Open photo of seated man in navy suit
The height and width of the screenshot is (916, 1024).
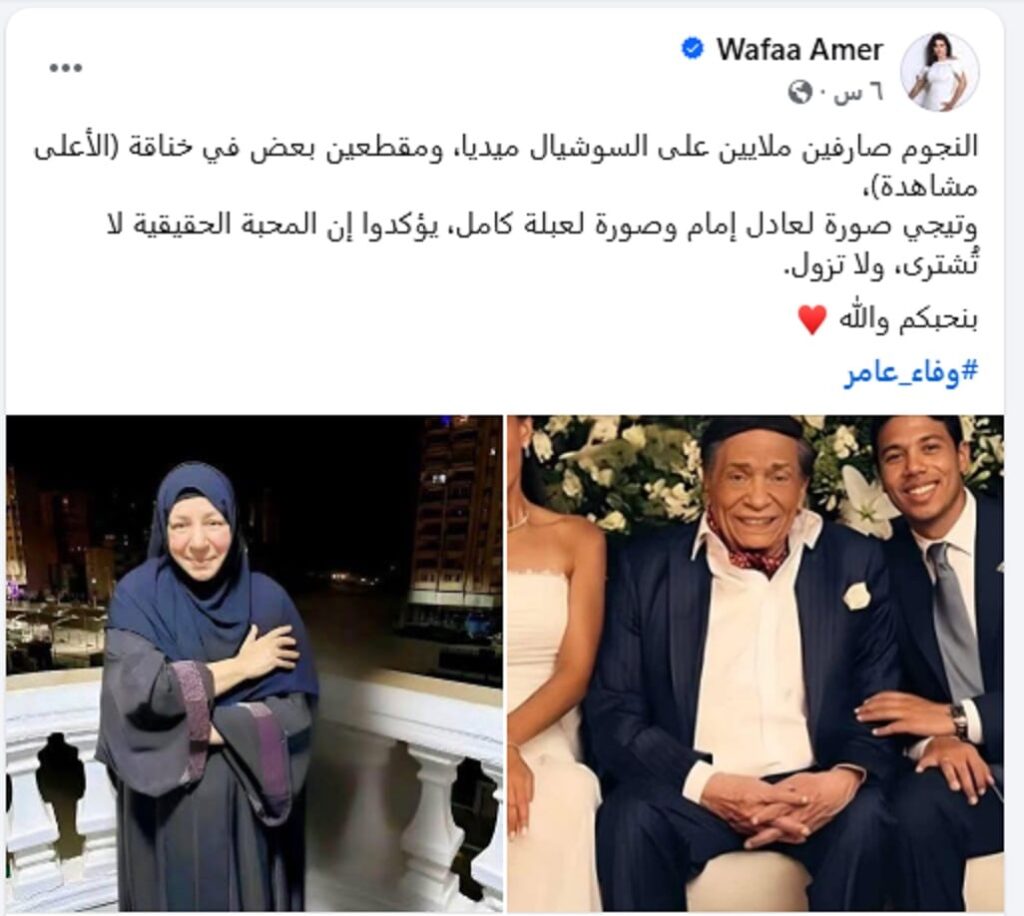[x=756, y=663]
